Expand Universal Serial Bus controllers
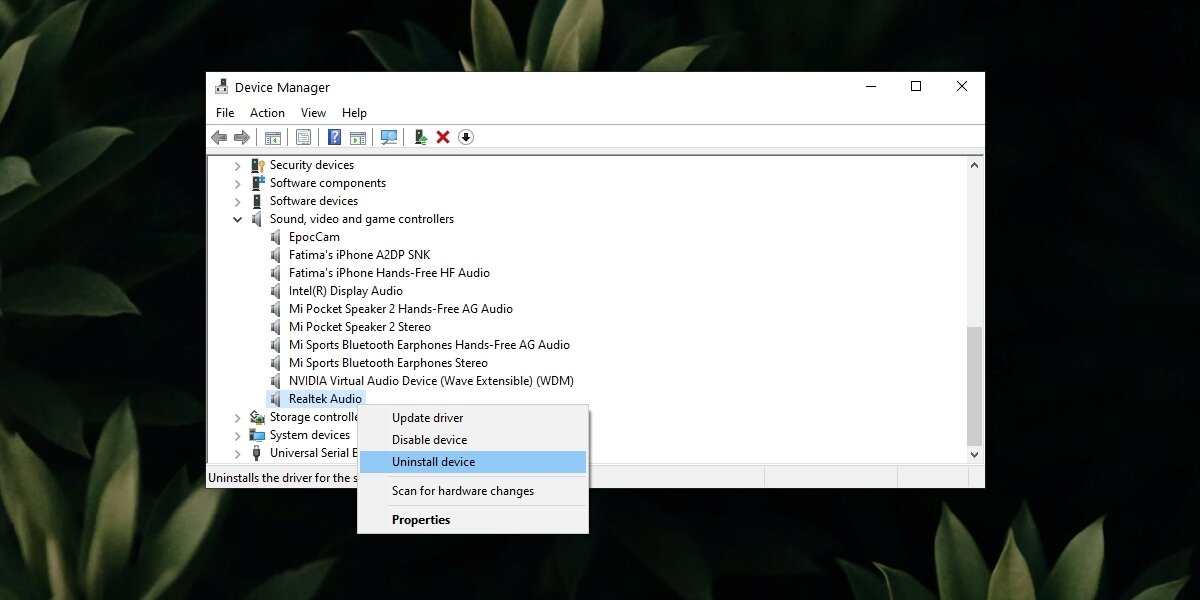This screenshot has width=1200, height=600. (x=237, y=453)
